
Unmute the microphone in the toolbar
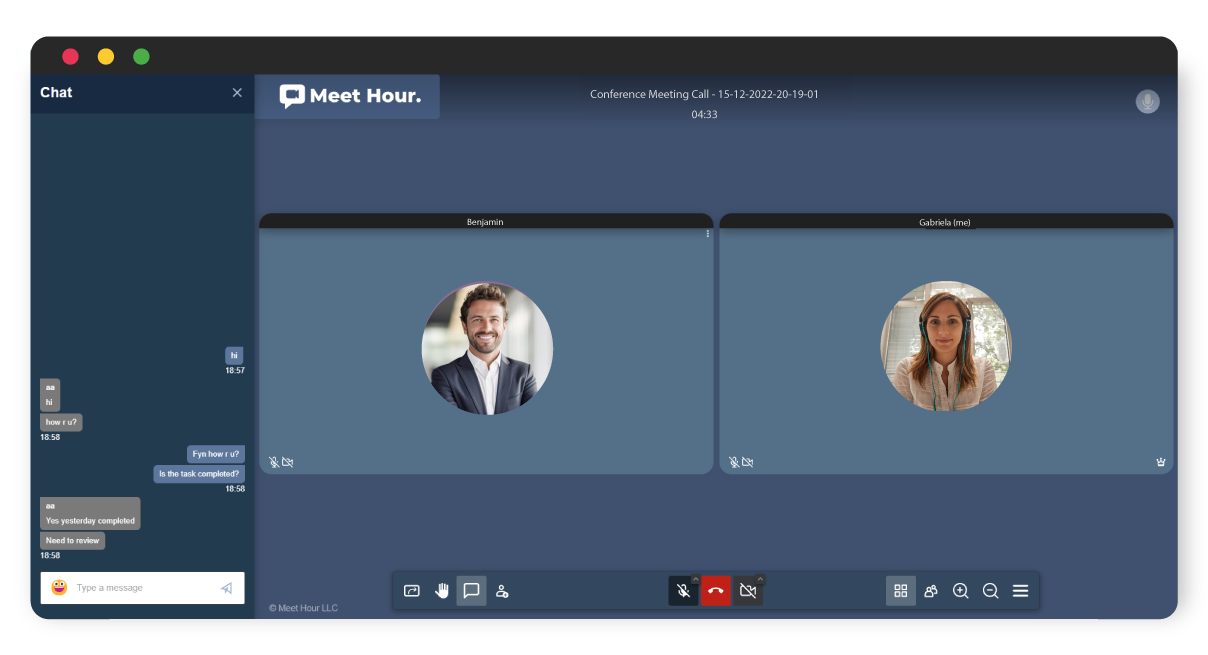click(683, 591)
